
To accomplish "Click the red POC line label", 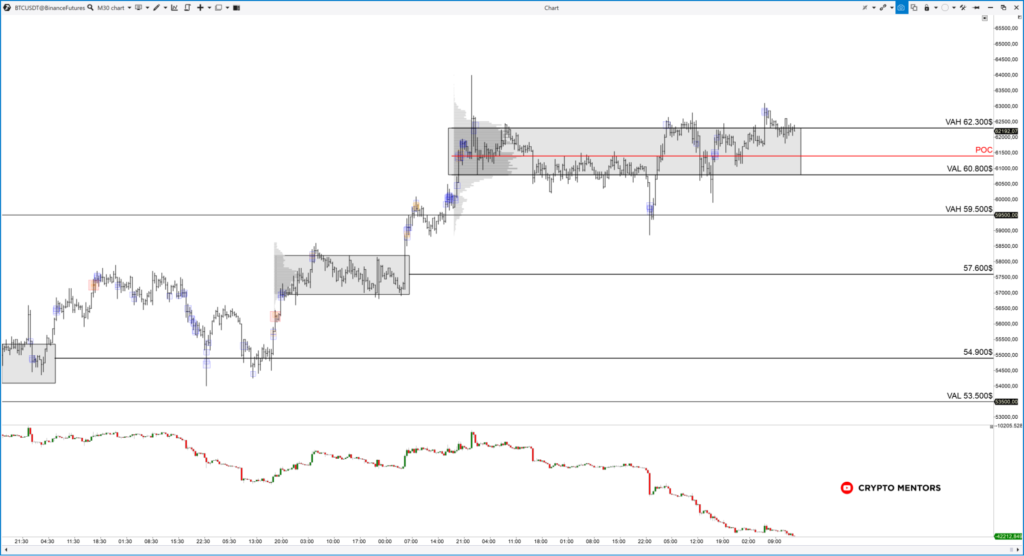I will pos(983,150).
